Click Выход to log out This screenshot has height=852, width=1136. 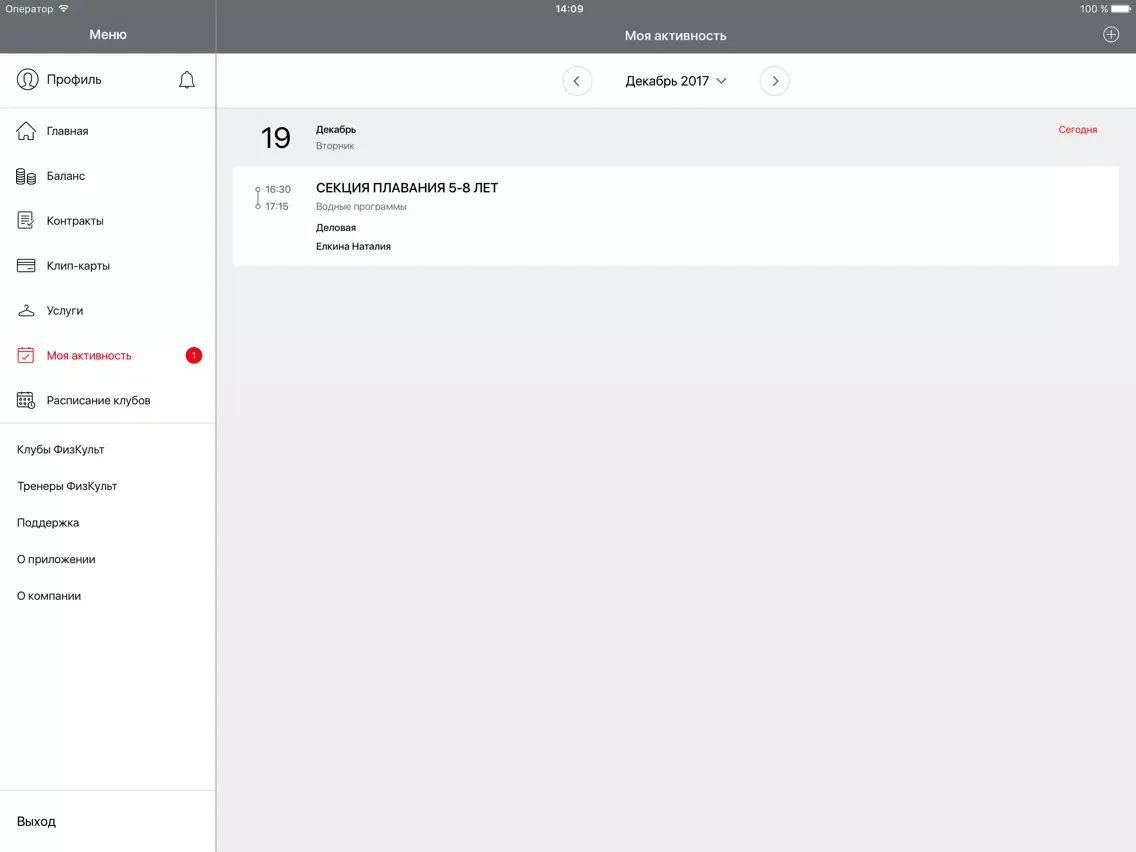tap(36, 822)
